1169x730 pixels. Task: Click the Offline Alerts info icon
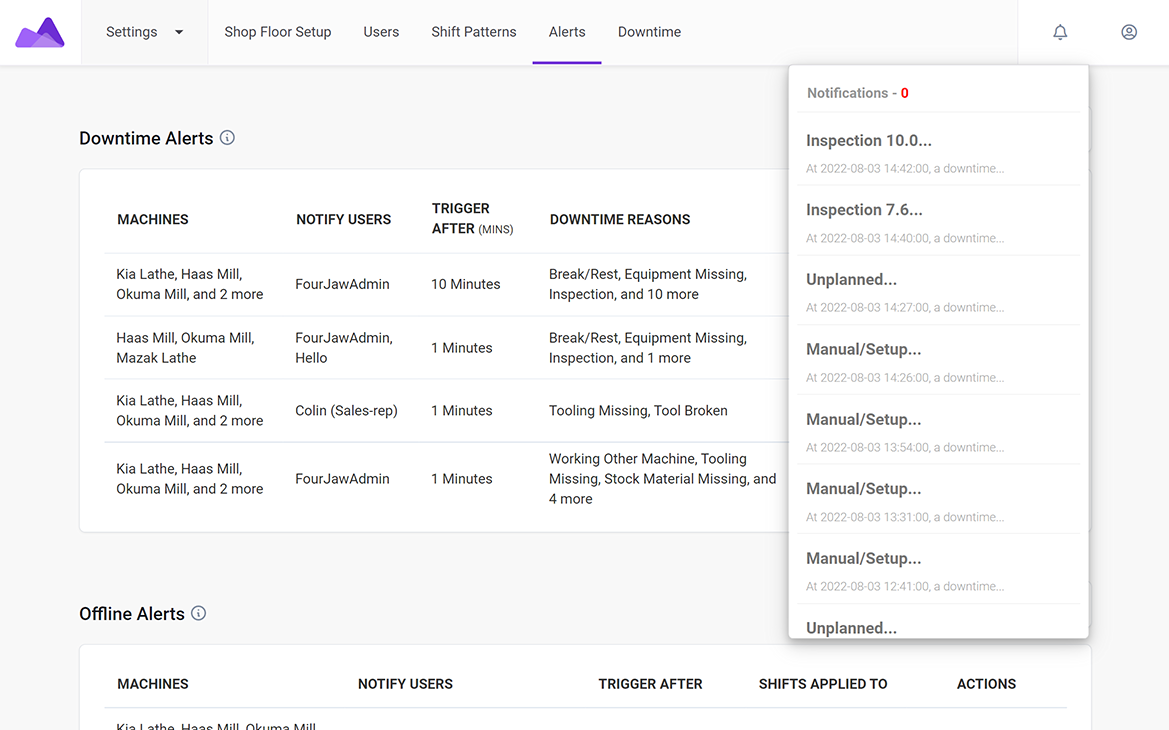point(198,613)
